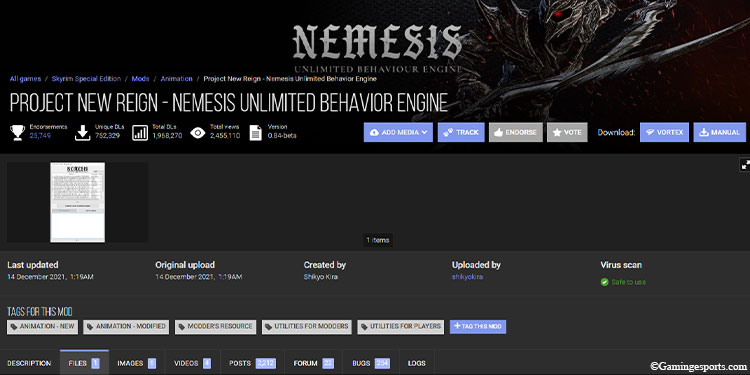The image size is (750, 375).
Task: Start a Manual download
Action: click(x=719, y=132)
